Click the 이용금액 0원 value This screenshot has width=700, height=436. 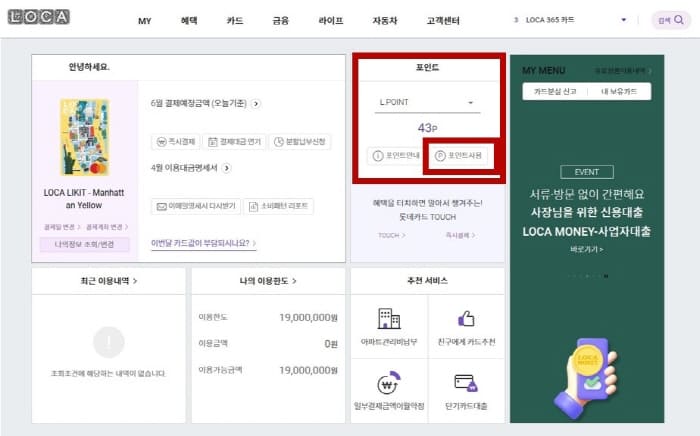331,344
